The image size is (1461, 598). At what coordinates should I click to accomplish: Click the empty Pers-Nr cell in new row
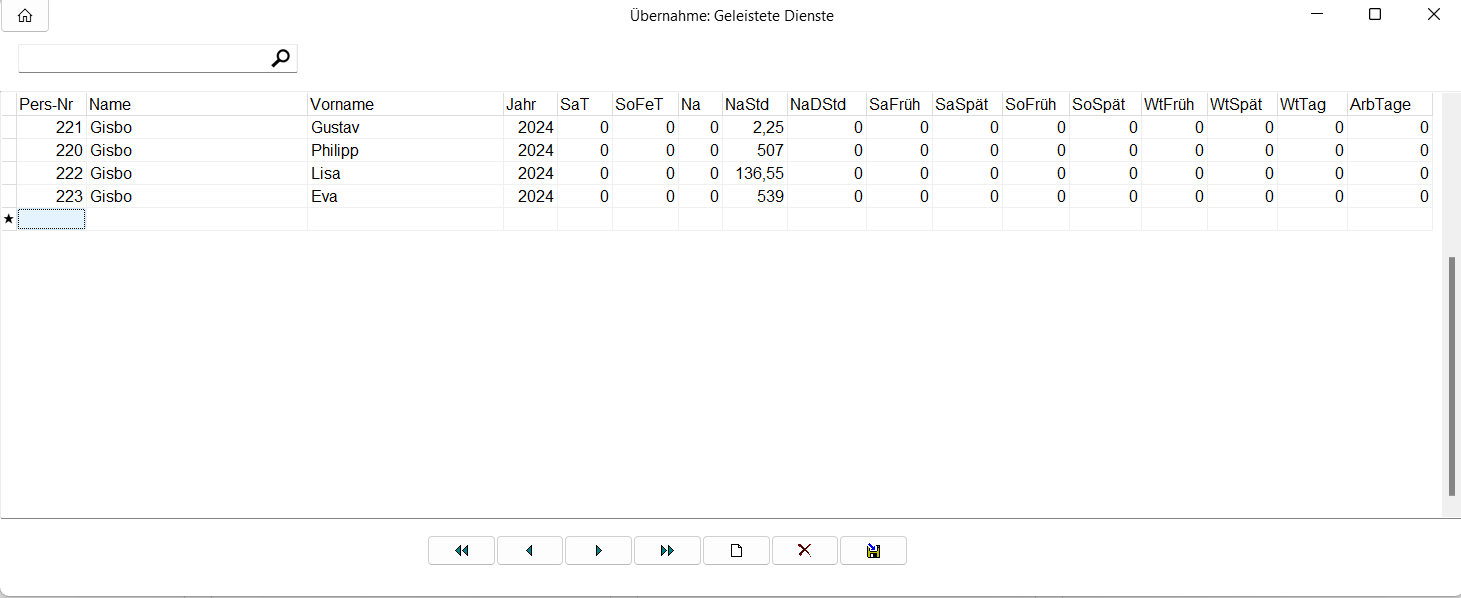tap(51, 219)
